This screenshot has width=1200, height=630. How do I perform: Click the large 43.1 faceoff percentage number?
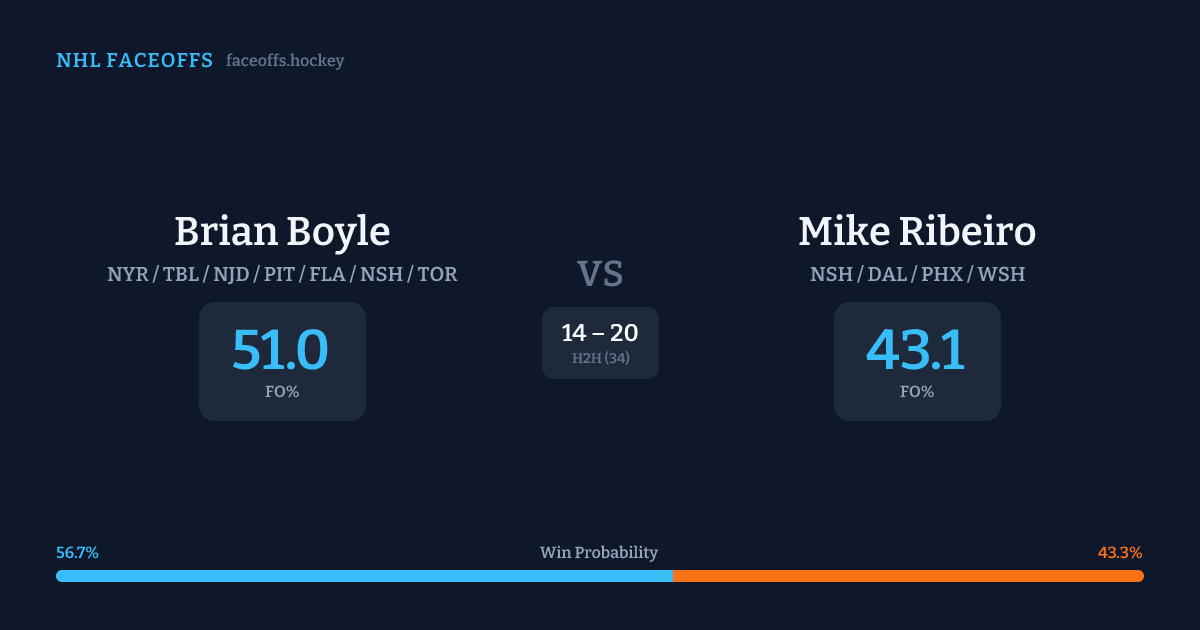916,350
